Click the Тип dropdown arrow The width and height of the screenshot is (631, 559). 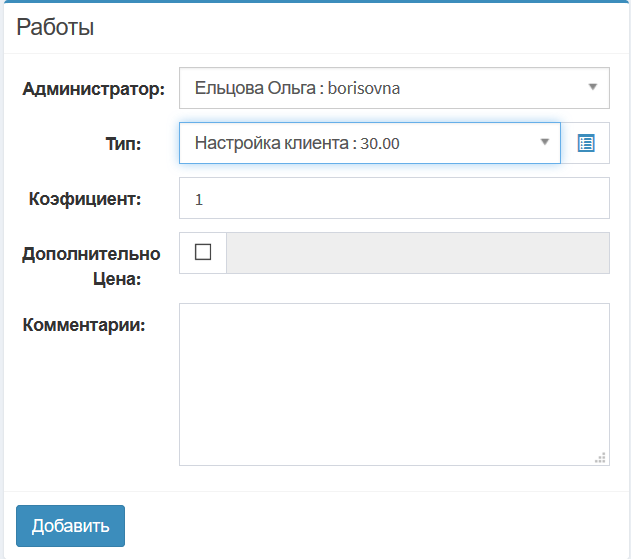click(544, 142)
